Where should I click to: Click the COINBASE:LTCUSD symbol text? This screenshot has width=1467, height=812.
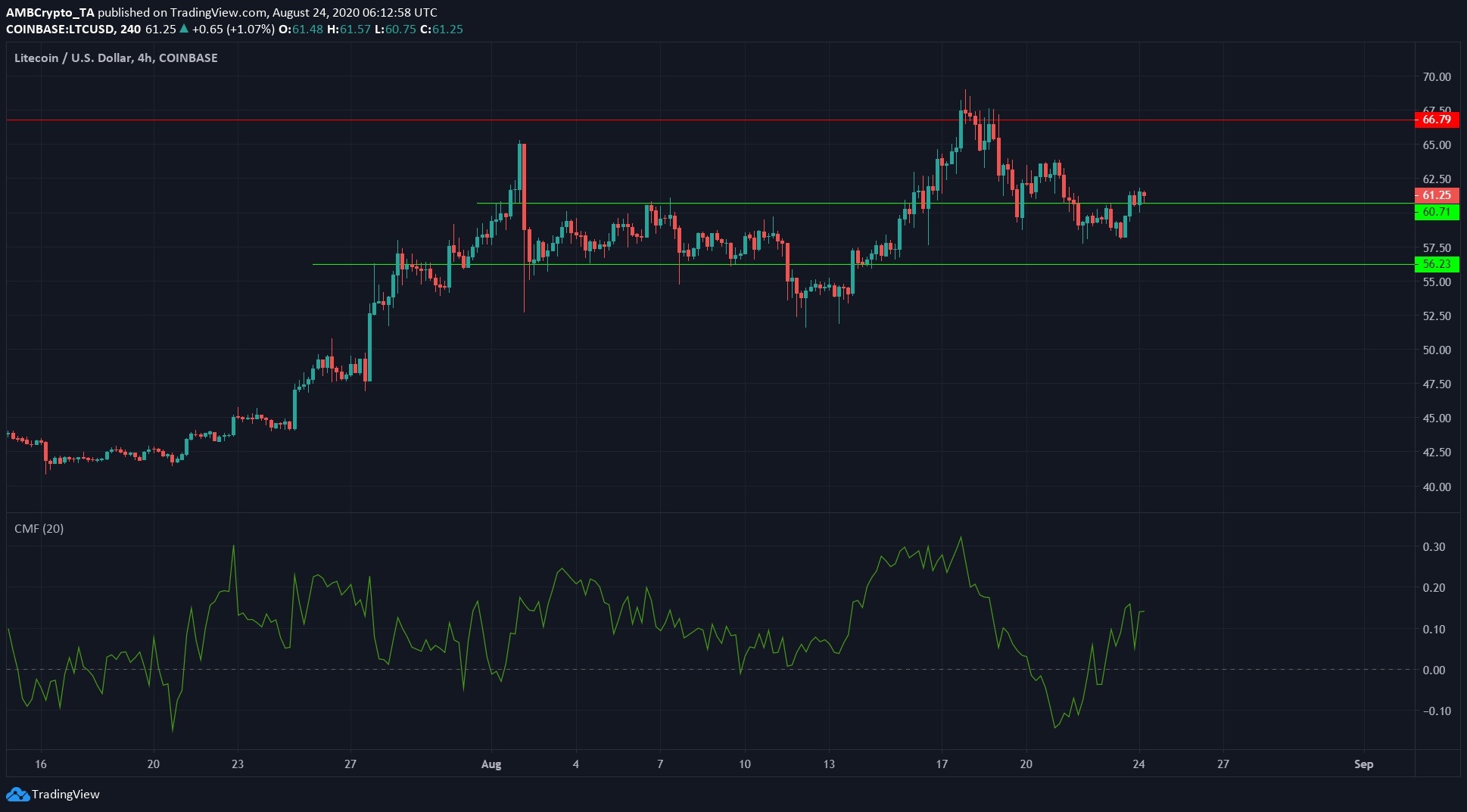[61, 29]
